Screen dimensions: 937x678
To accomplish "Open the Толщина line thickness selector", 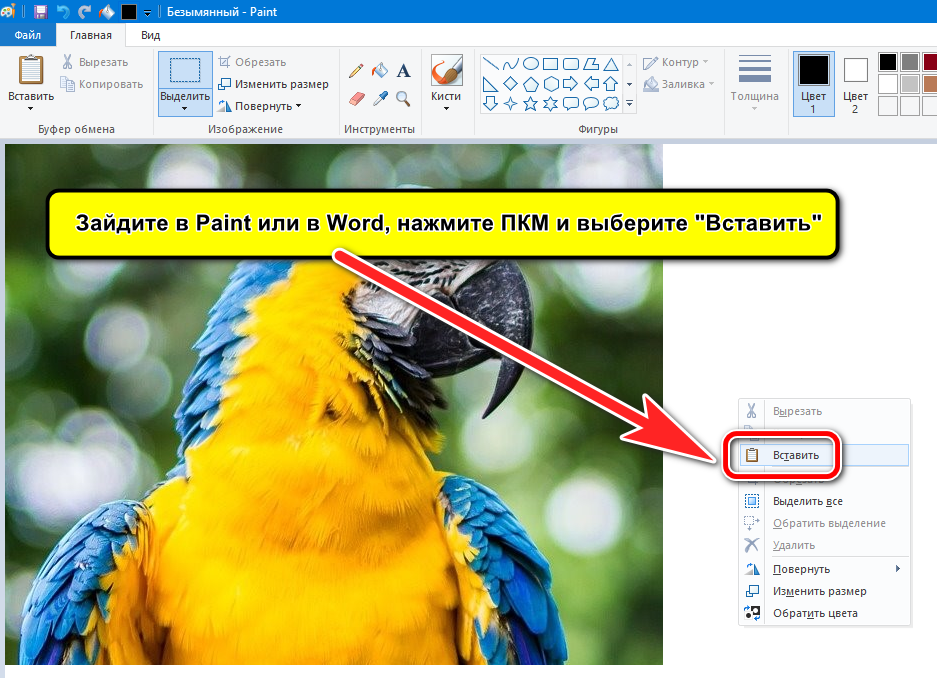I will pos(755,83).
